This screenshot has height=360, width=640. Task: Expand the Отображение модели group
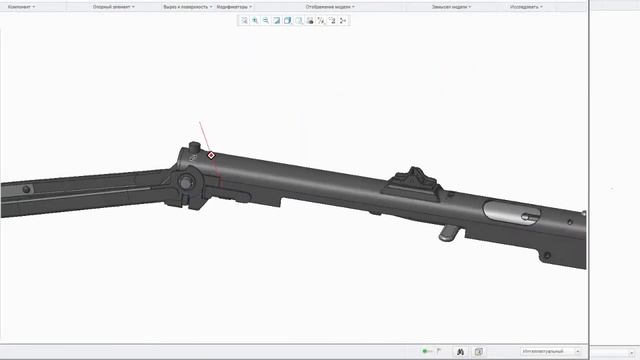330,7
